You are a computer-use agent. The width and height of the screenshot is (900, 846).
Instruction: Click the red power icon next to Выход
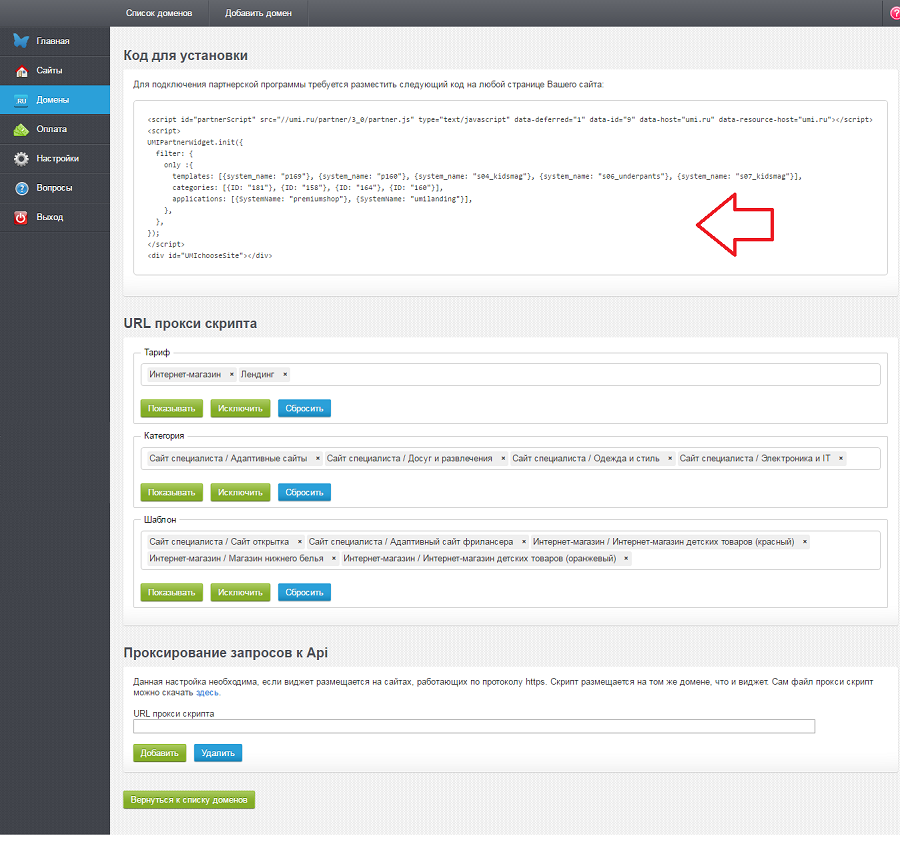[x=21, y=218]
